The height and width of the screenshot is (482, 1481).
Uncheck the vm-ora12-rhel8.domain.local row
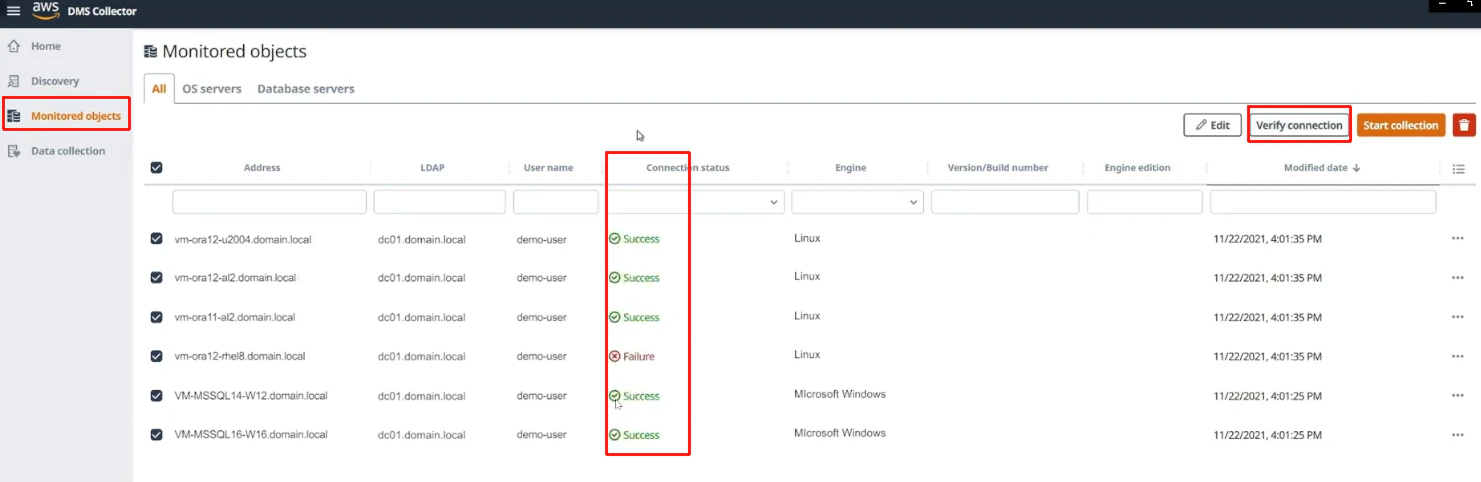pyautogui.click(x=156, y=356)
